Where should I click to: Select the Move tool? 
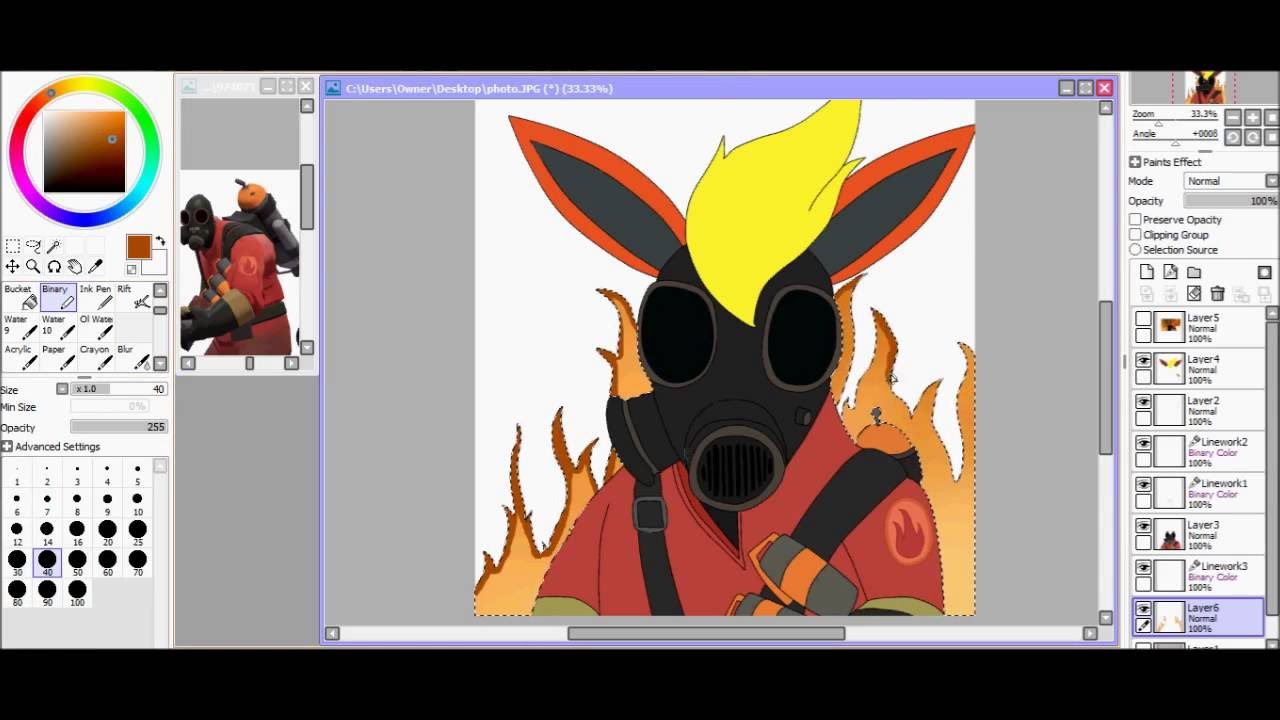12,267
